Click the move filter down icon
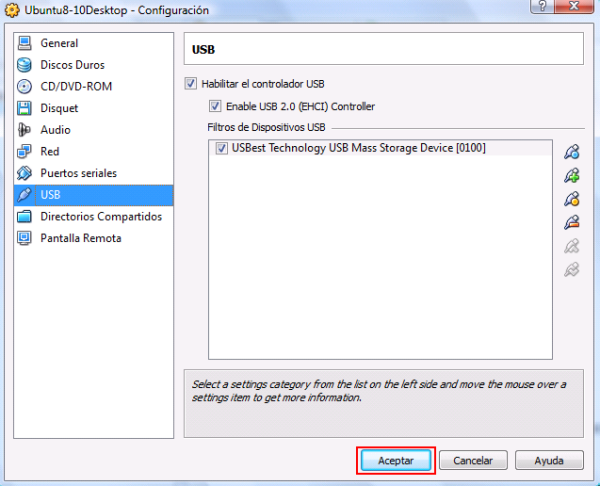Image resolution: width=600 pixels, height=486 pixels. pyautogui.click(x=571, y=268)
